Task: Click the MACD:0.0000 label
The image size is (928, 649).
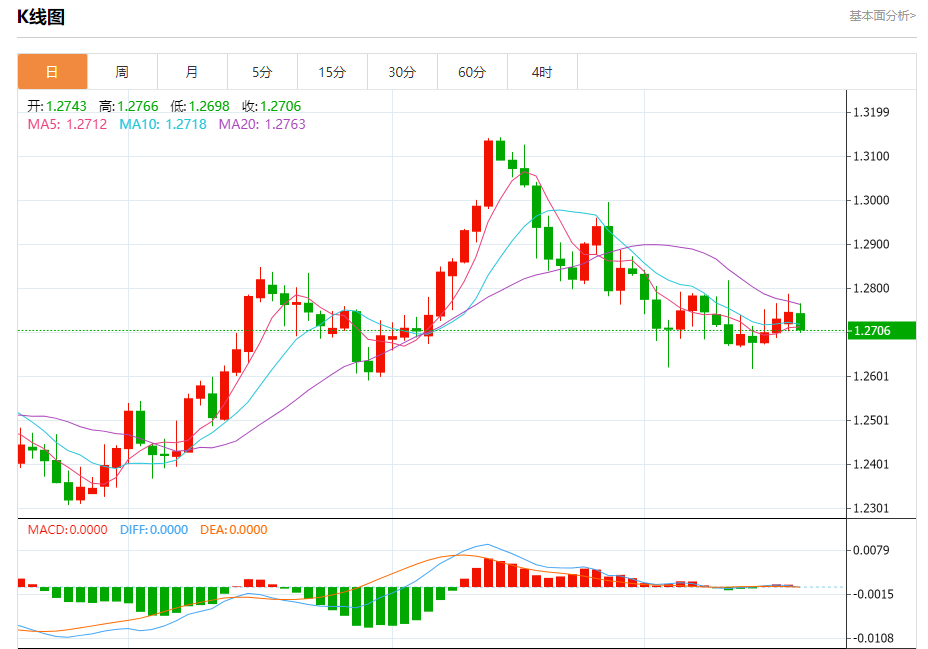Action: (67, 529)
